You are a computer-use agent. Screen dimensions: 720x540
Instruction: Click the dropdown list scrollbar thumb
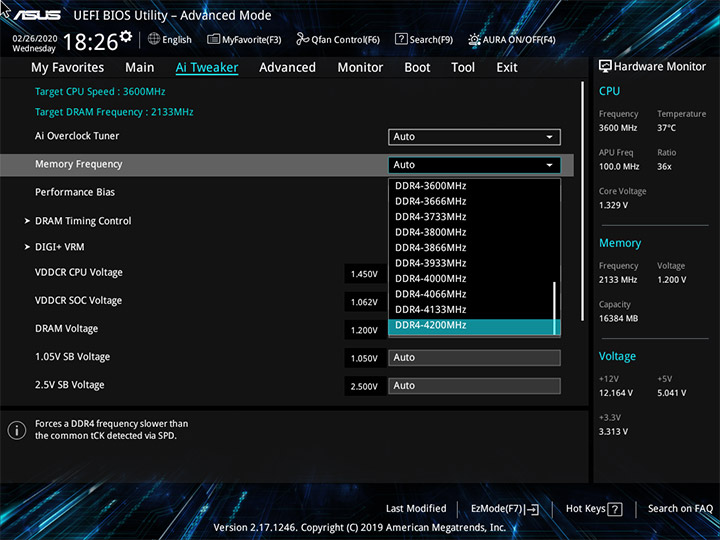[555, 308]
